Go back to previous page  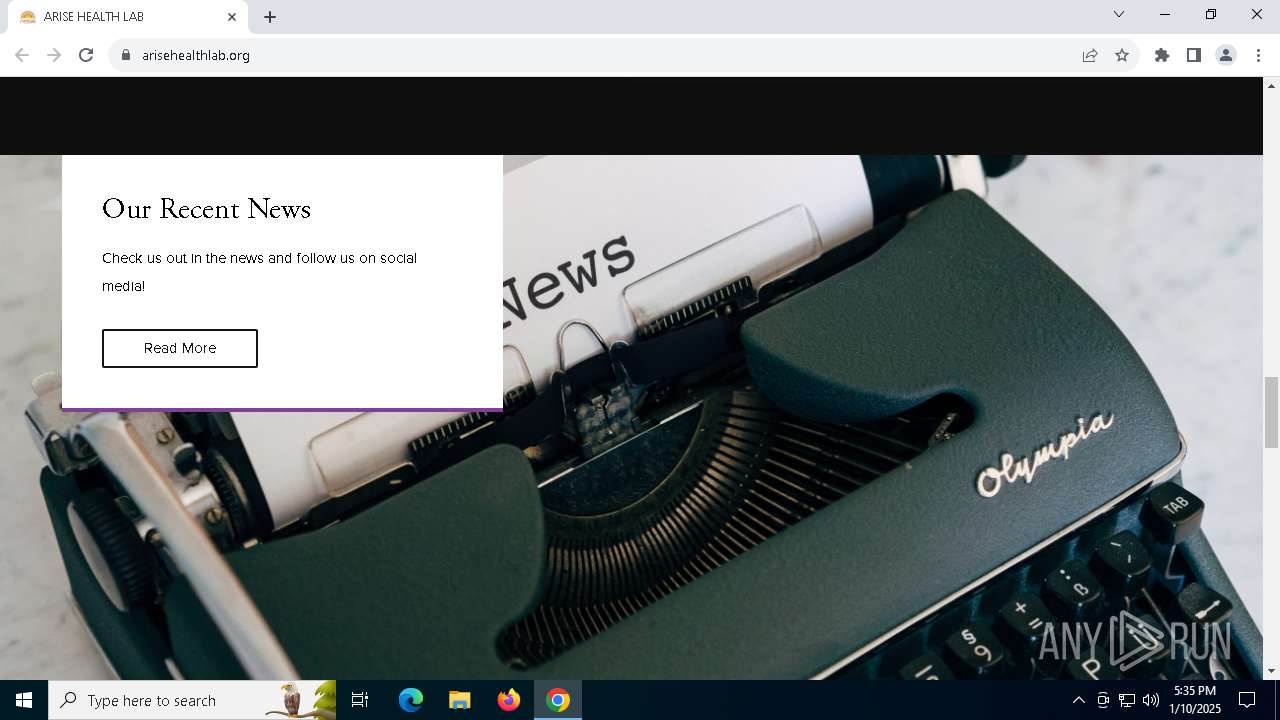pyautogui.click(x=22, y=55)
